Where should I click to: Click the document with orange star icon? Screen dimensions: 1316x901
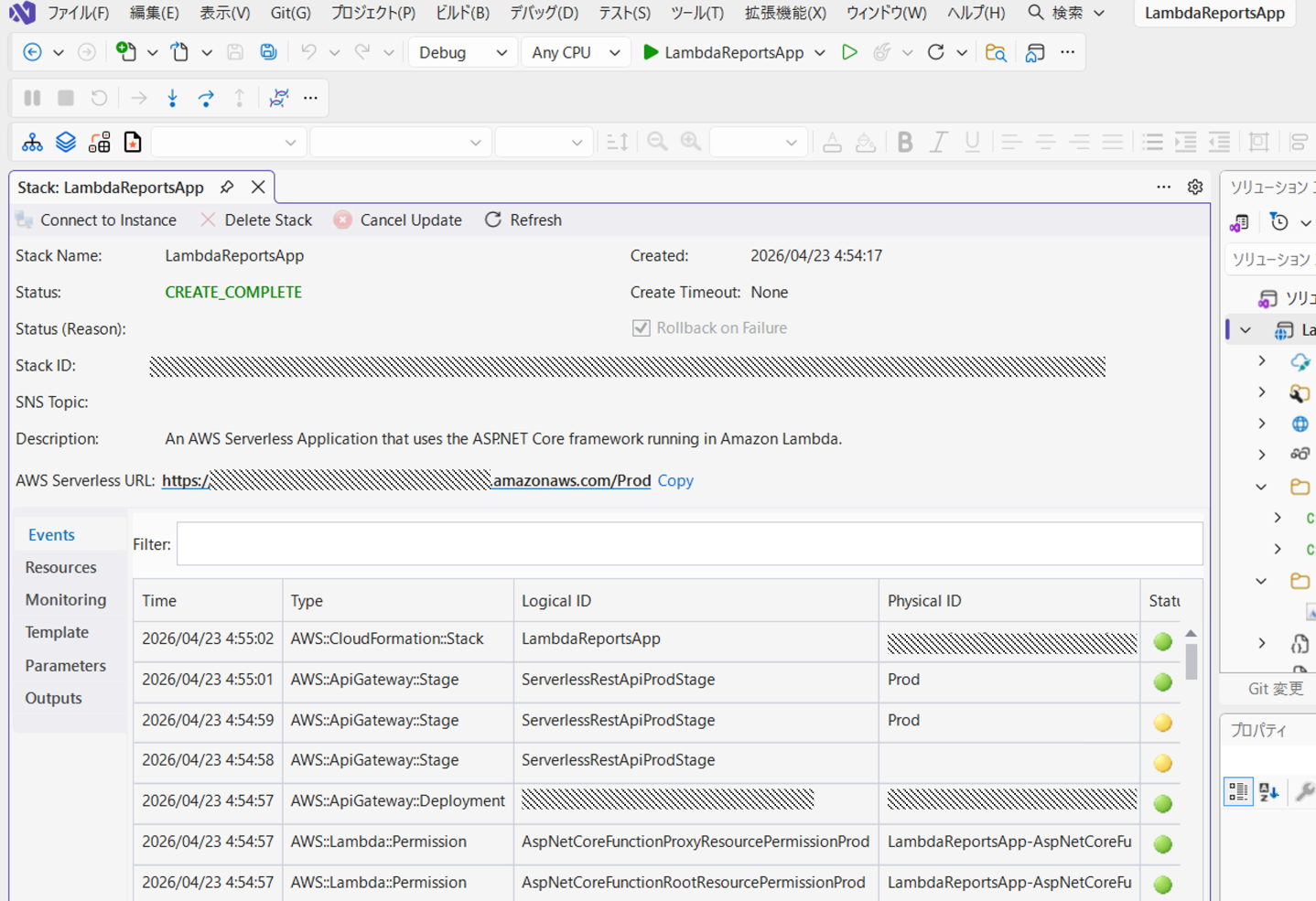(133, 142)
